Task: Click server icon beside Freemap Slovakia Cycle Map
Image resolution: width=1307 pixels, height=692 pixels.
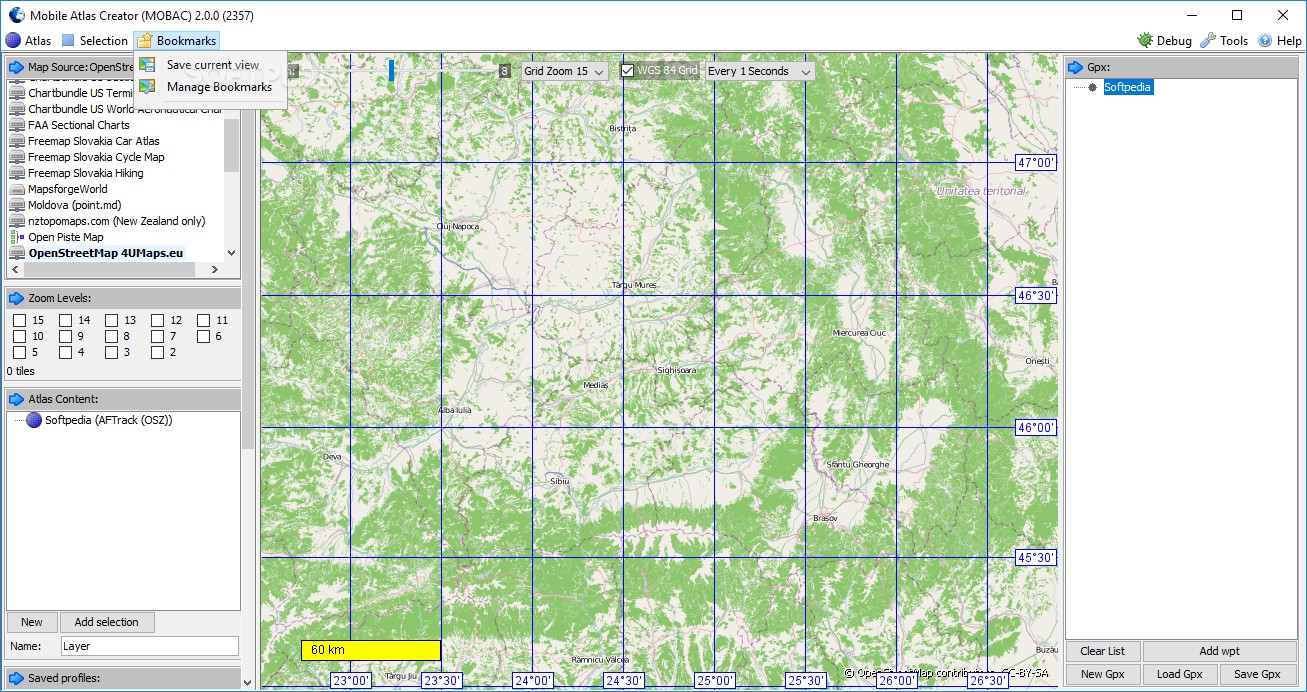Action: [17, 157]
